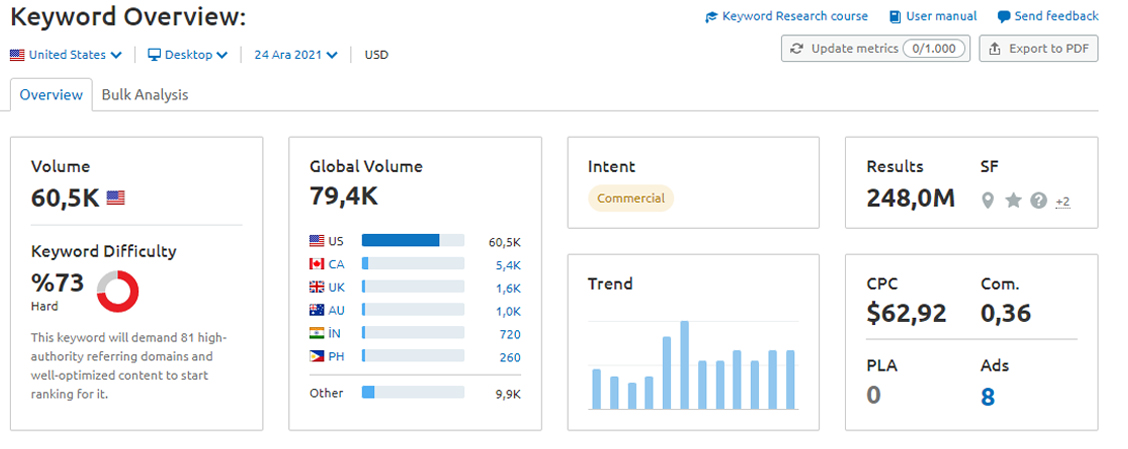Click the Update metrics button
Image resolution: width=1128 pixels, height=449 pixels.
[x=875, y=49]
